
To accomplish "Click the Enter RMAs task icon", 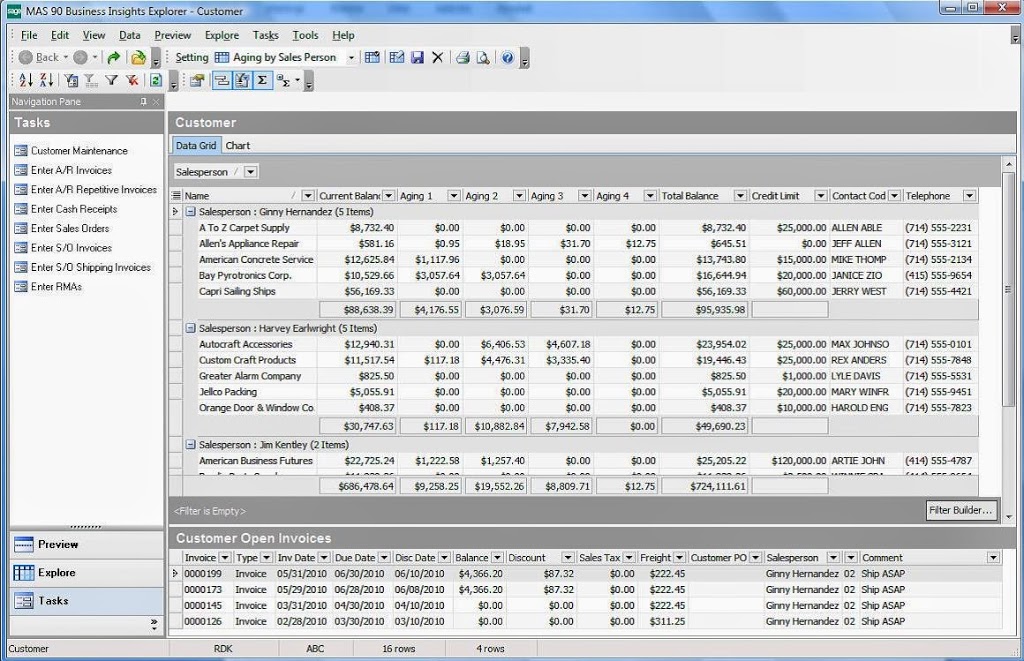I will 21,287.
